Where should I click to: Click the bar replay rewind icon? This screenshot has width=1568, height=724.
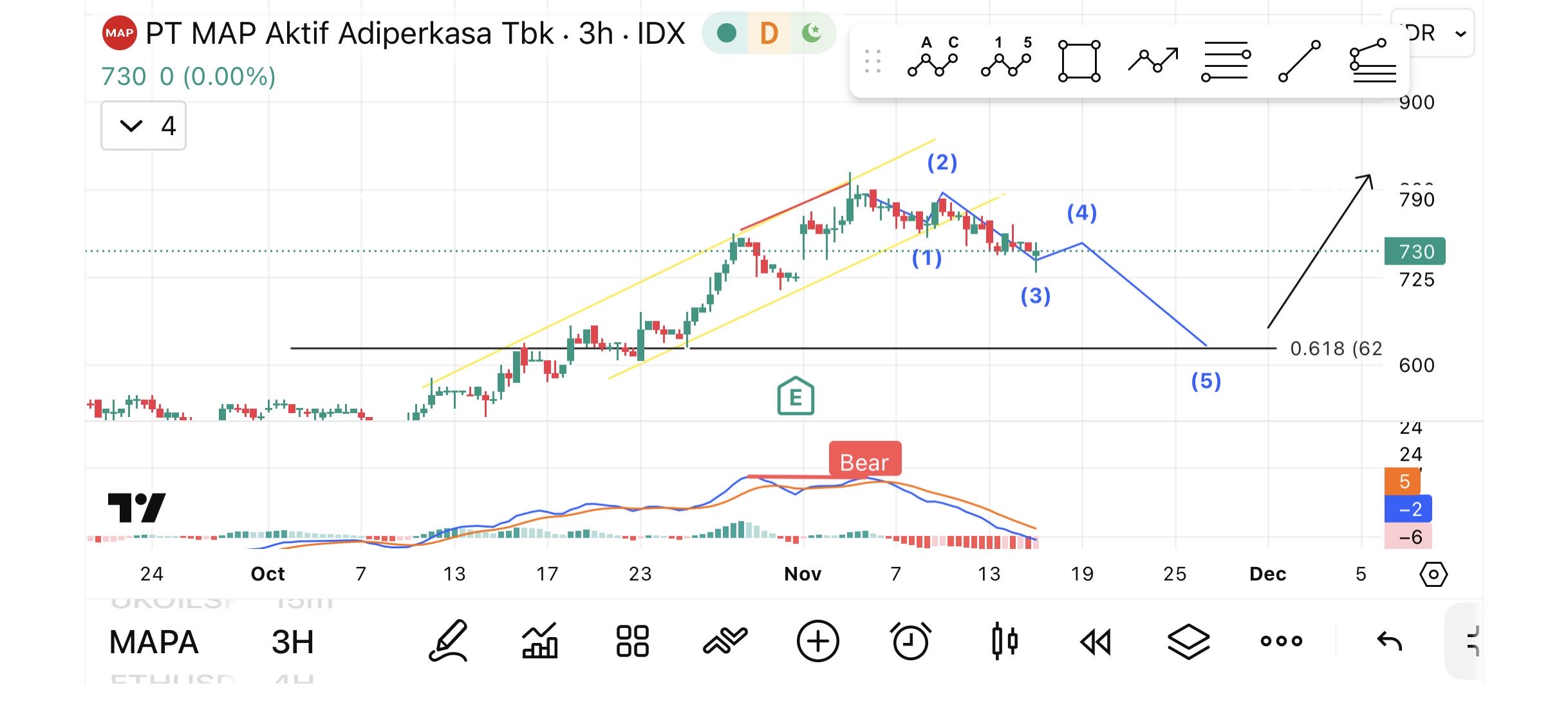1096,641
